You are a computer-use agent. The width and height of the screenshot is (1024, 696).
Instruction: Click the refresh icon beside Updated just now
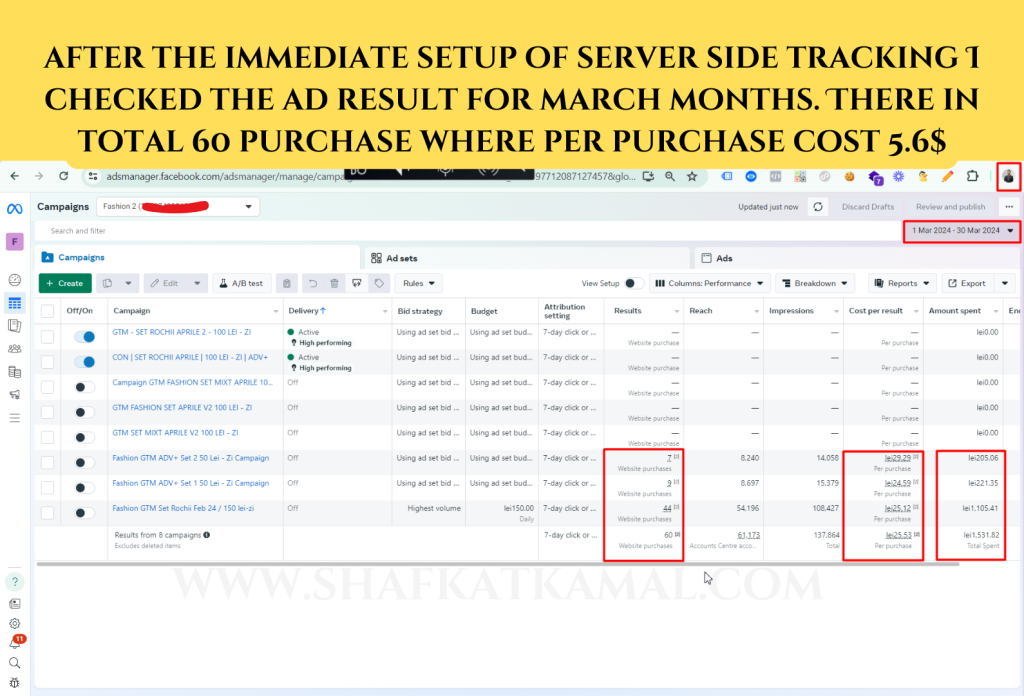click(818, 207)
